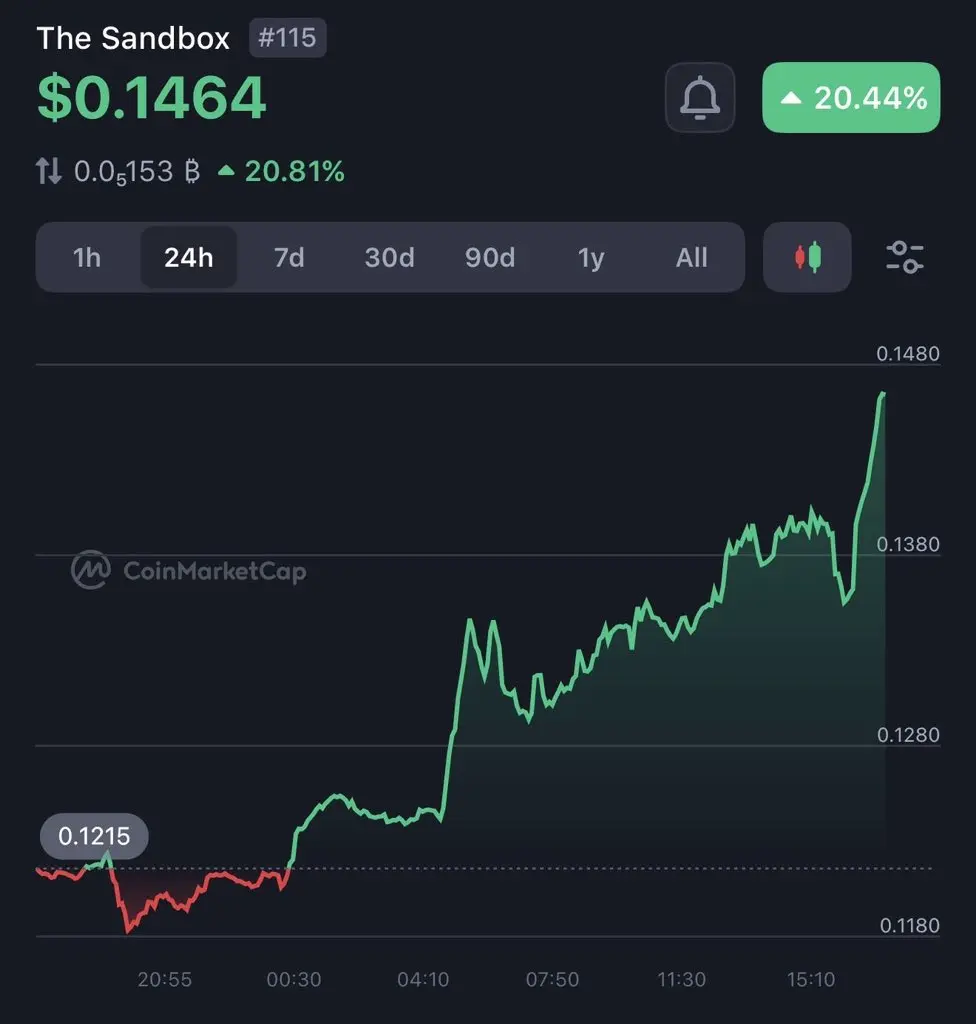Image resolution: width=976 pixels, height=1024 pixels.
Task: Tap the price alert bell icon
Action: 700,97
